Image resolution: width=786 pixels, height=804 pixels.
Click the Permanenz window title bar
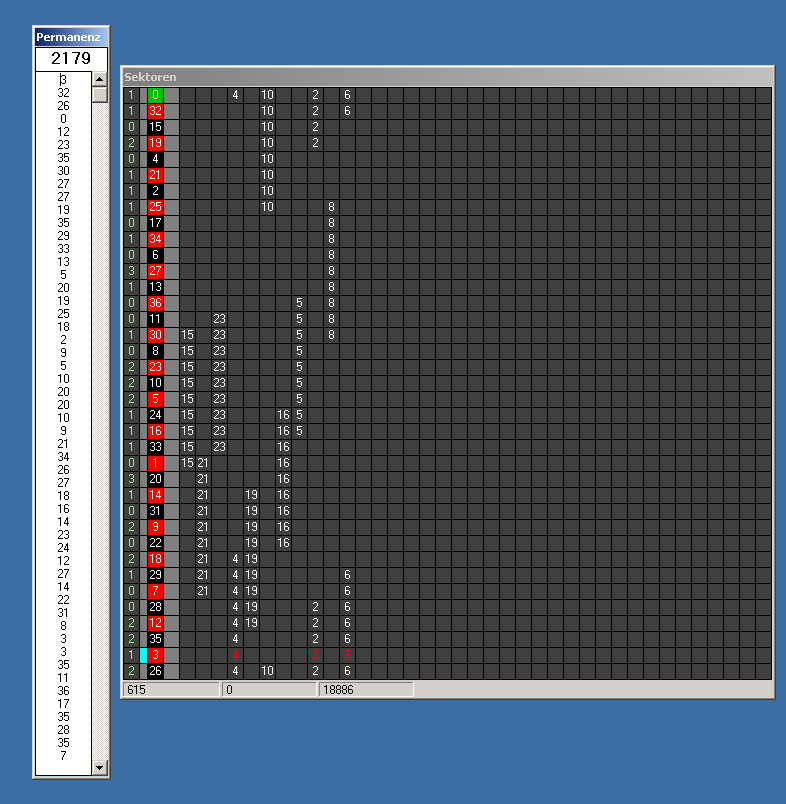(71, 37)
